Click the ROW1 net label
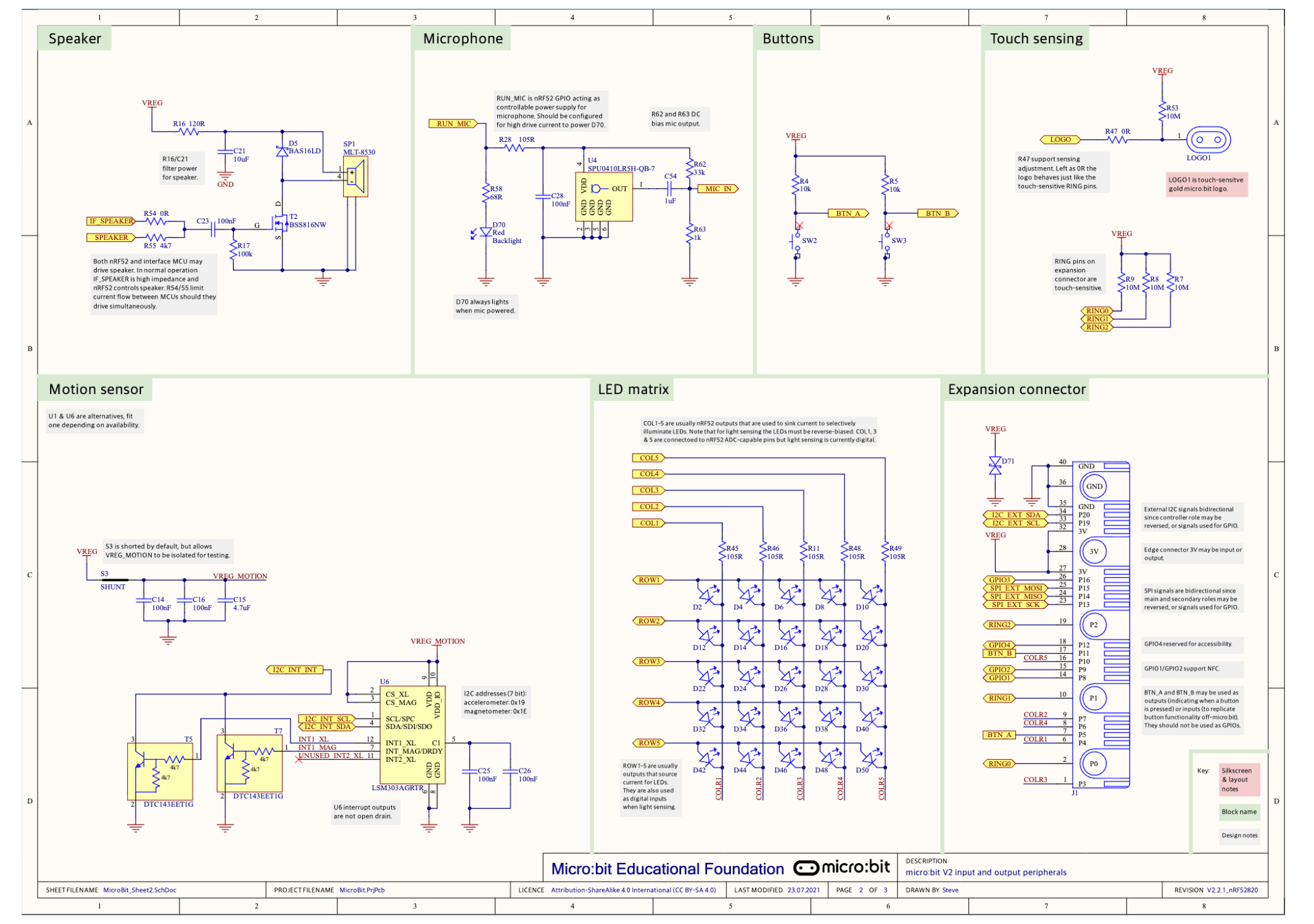Viewport: 1314px width, 924px height. (x=648, y=580)
